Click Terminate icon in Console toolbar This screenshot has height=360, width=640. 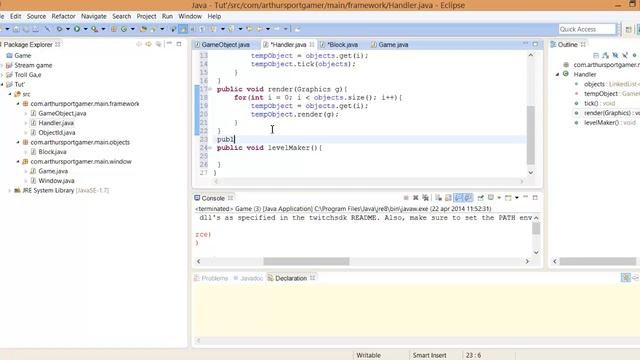406,198
